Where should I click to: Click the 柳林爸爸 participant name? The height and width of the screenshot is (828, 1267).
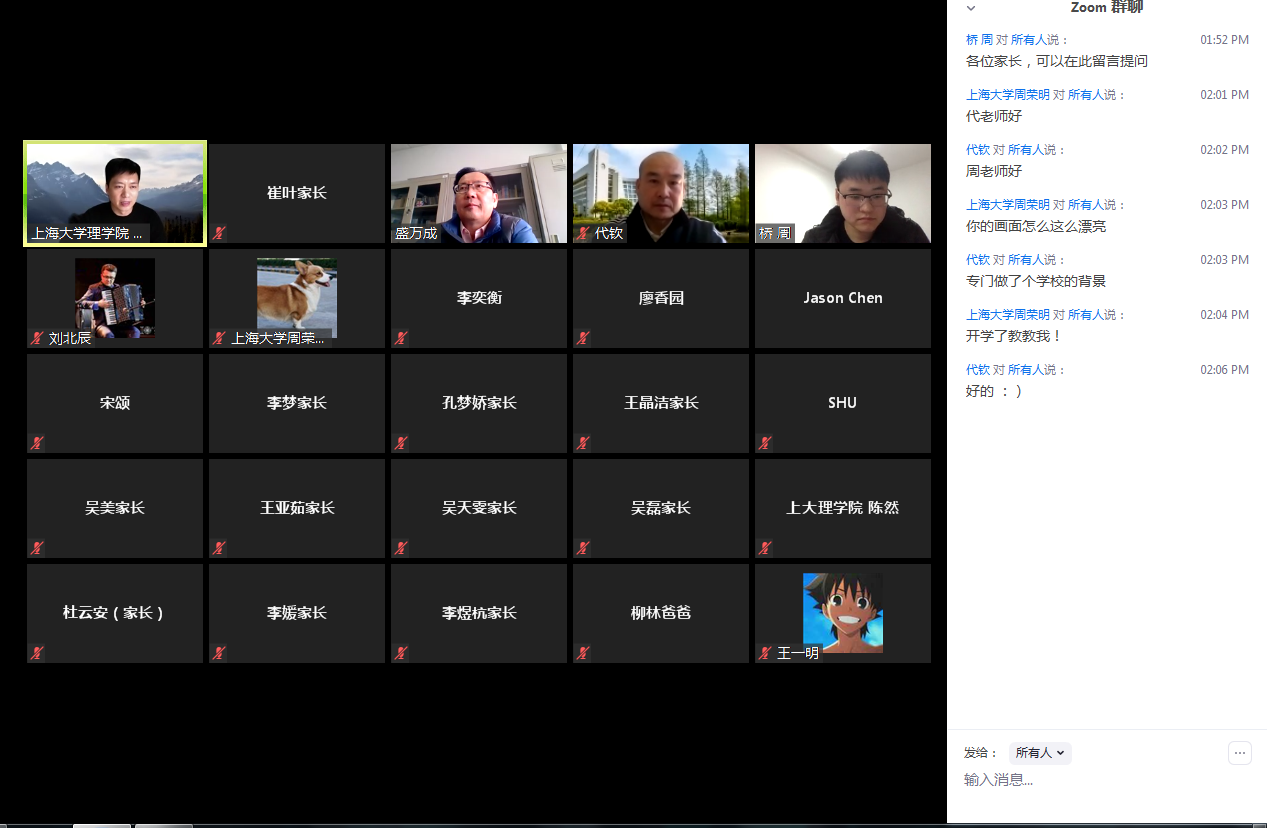tap(661, 613)
